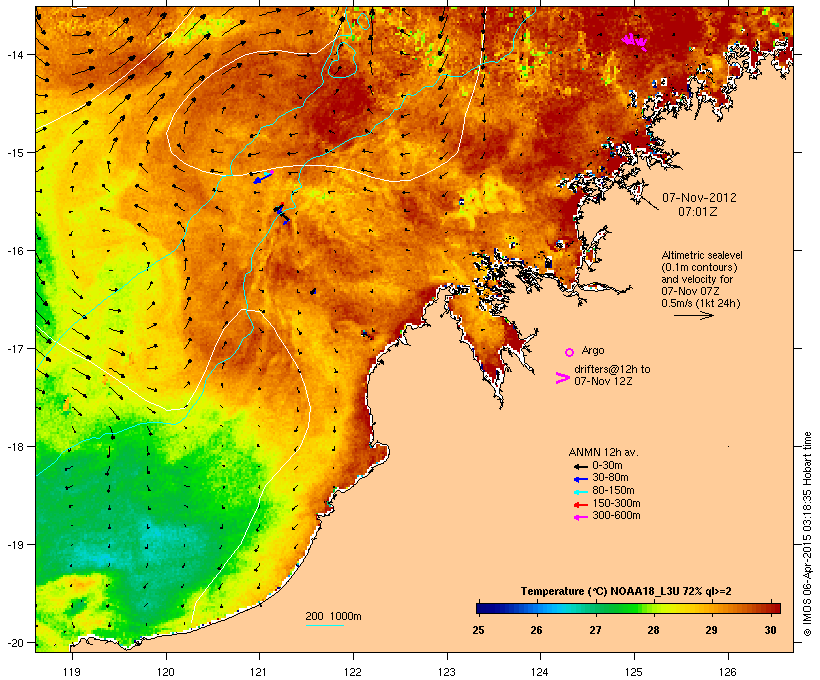
Task: Click the black 0-30m legend arrow
Action: tap(580, 466)
